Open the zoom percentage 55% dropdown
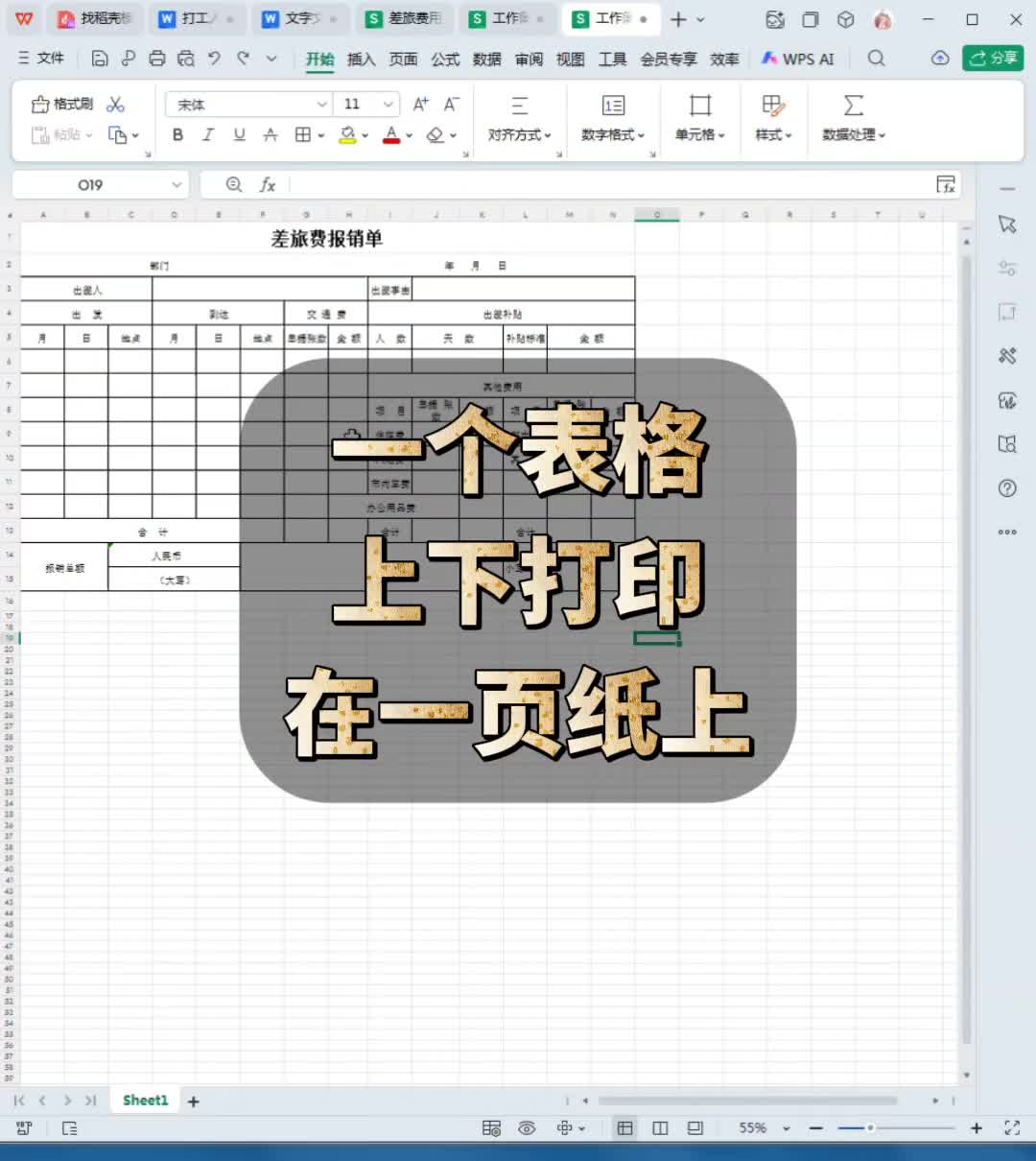This screenshot has width=1036, height=1161. 757,1127
